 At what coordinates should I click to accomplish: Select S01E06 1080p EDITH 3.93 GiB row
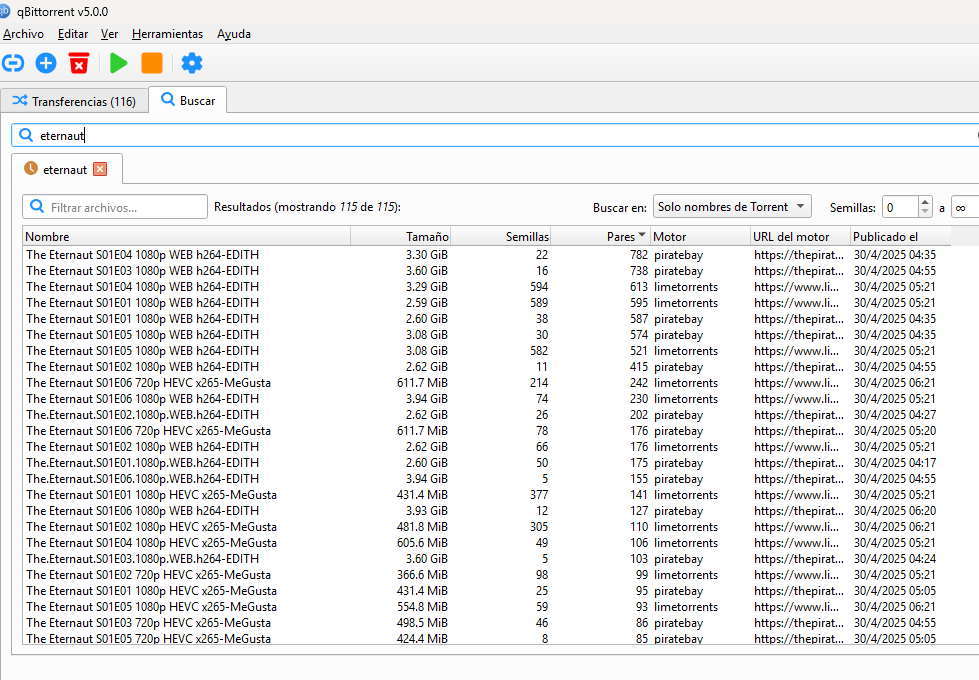click(487, 511)
